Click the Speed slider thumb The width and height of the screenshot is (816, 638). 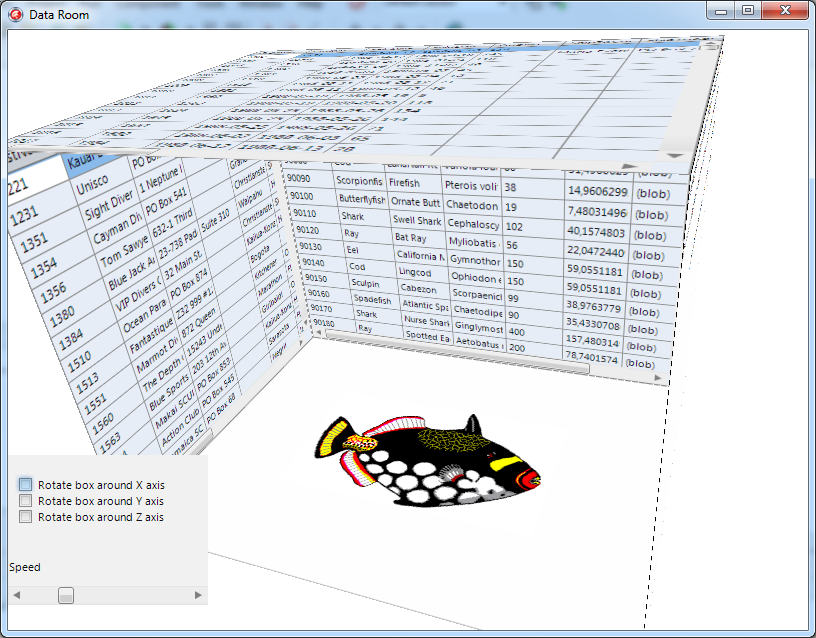[x=66, y=595]
